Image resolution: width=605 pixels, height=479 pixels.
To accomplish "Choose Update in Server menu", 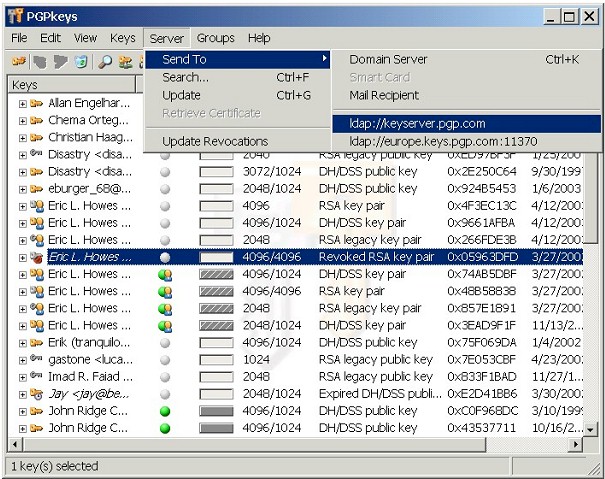I will 238,95.
